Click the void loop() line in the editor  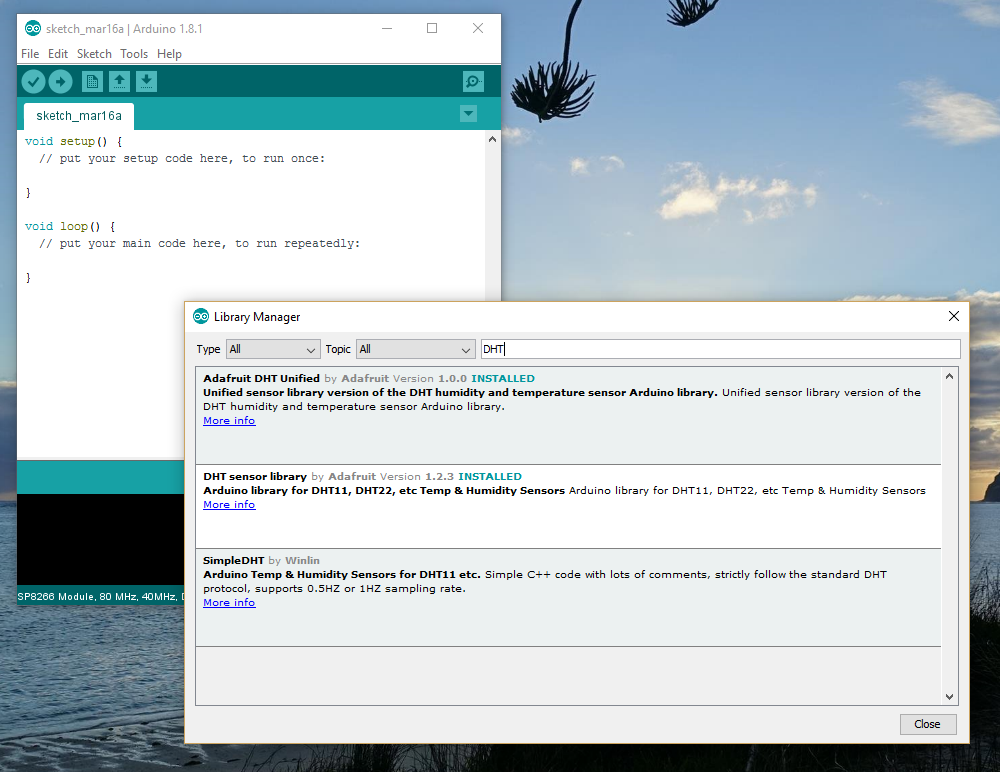70,226
